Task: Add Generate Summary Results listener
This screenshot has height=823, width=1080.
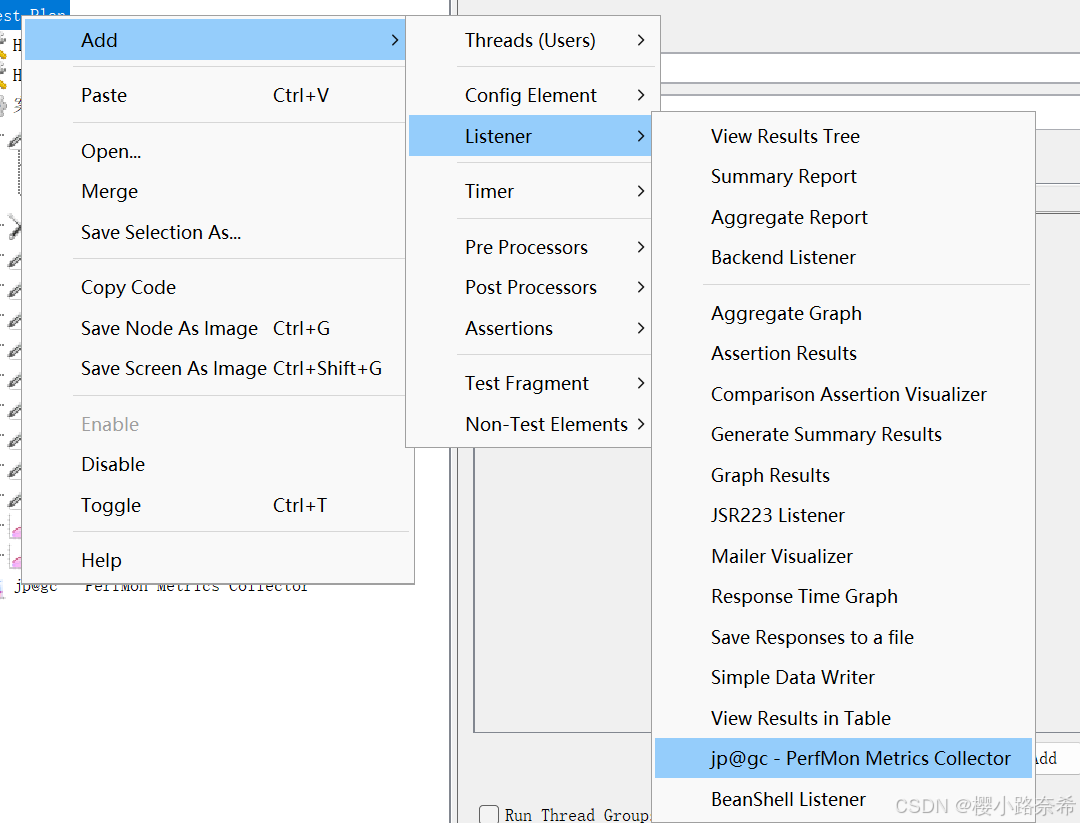Action: 843,434
